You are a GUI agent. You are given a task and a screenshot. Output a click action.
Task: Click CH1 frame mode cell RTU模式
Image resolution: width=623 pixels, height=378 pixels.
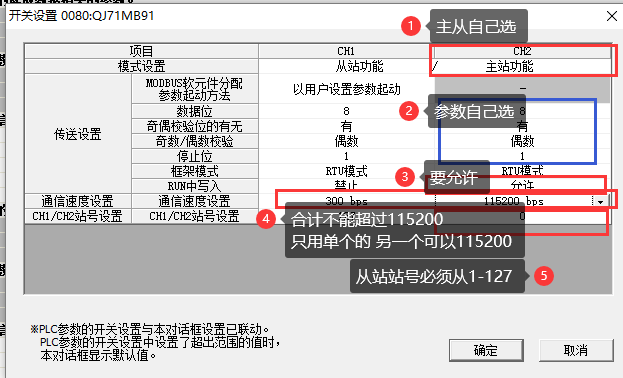click(346, 171)
